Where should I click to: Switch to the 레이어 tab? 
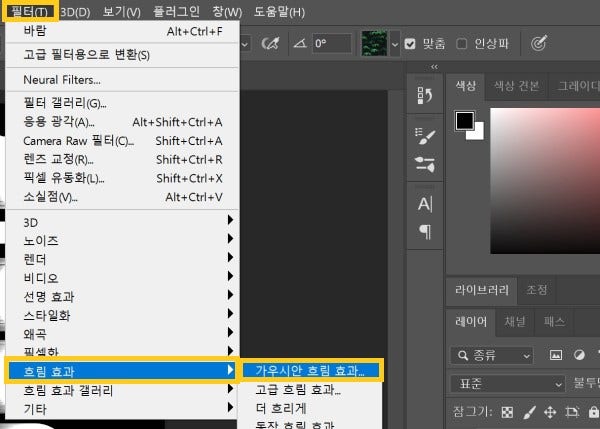click(x=471, y=321)
